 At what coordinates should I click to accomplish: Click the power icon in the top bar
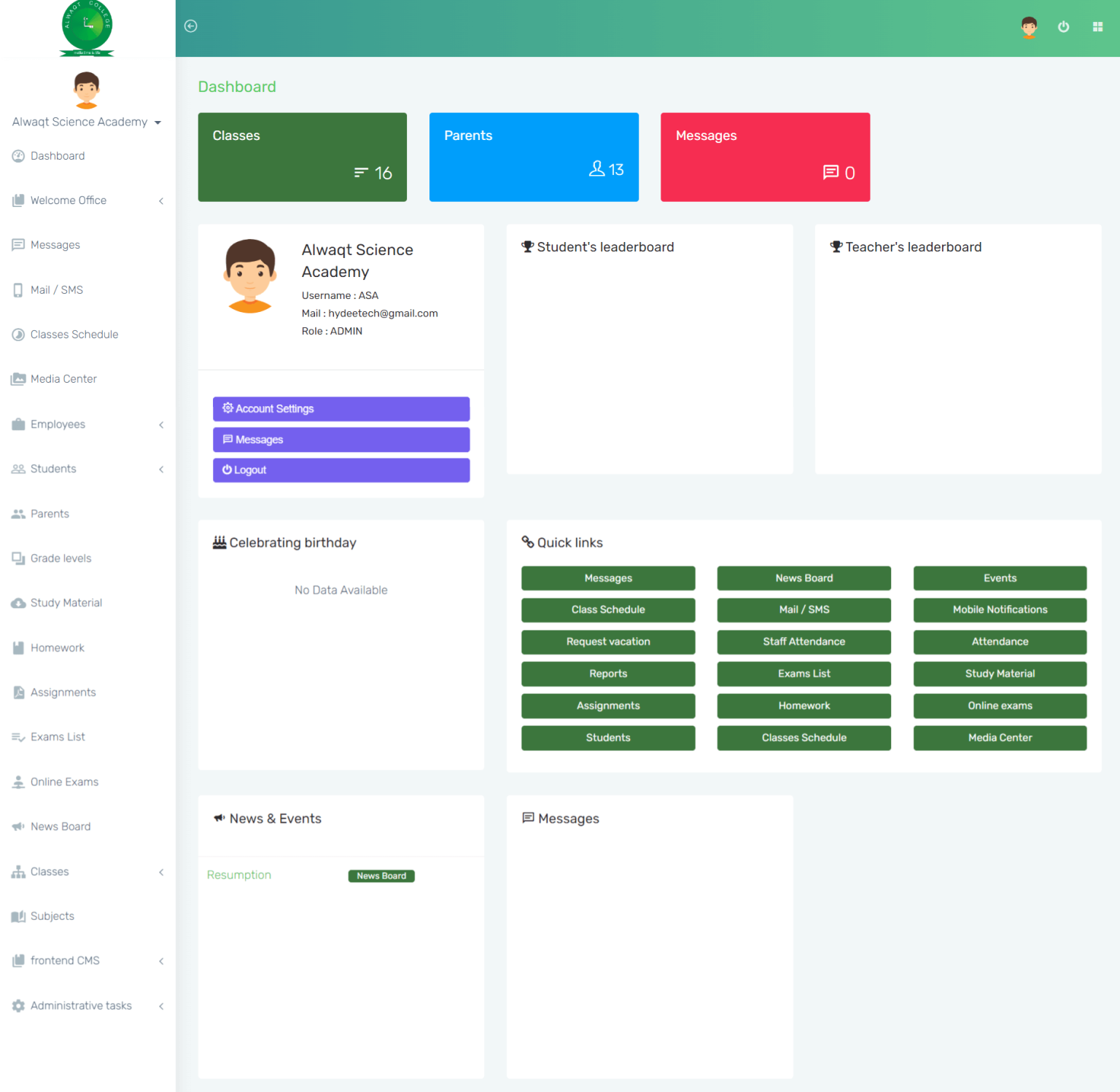coord(1063,26)
